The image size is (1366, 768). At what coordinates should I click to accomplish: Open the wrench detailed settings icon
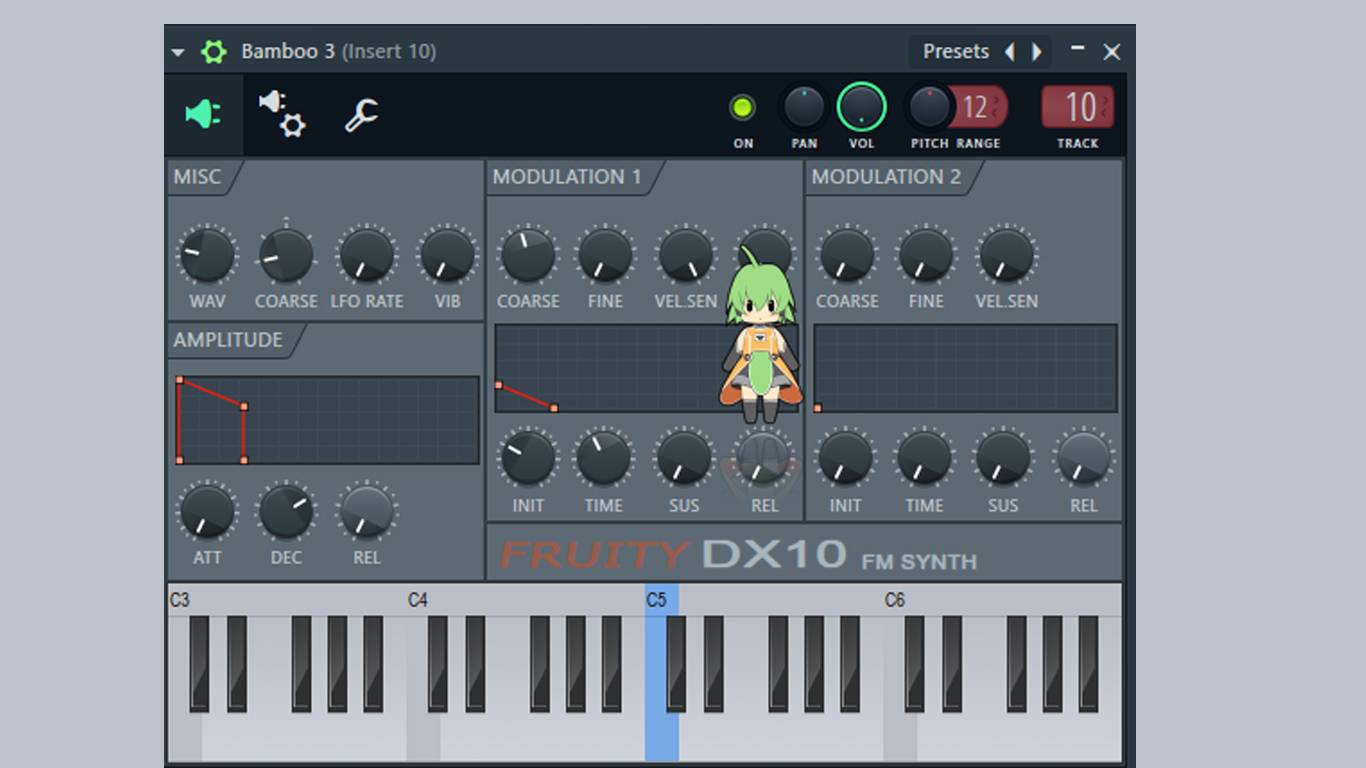click(361, 115)
